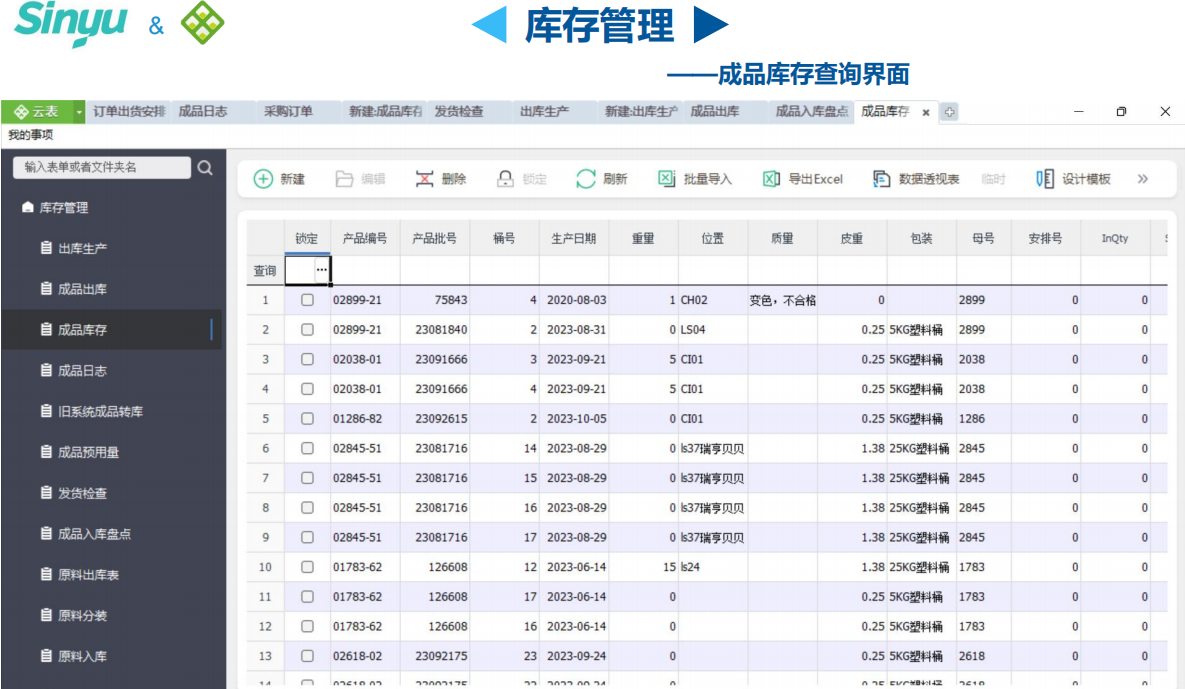Open the query cell ellipsis button
The height and width of the screenshot is (689, 1185).
tap(322, 270)
